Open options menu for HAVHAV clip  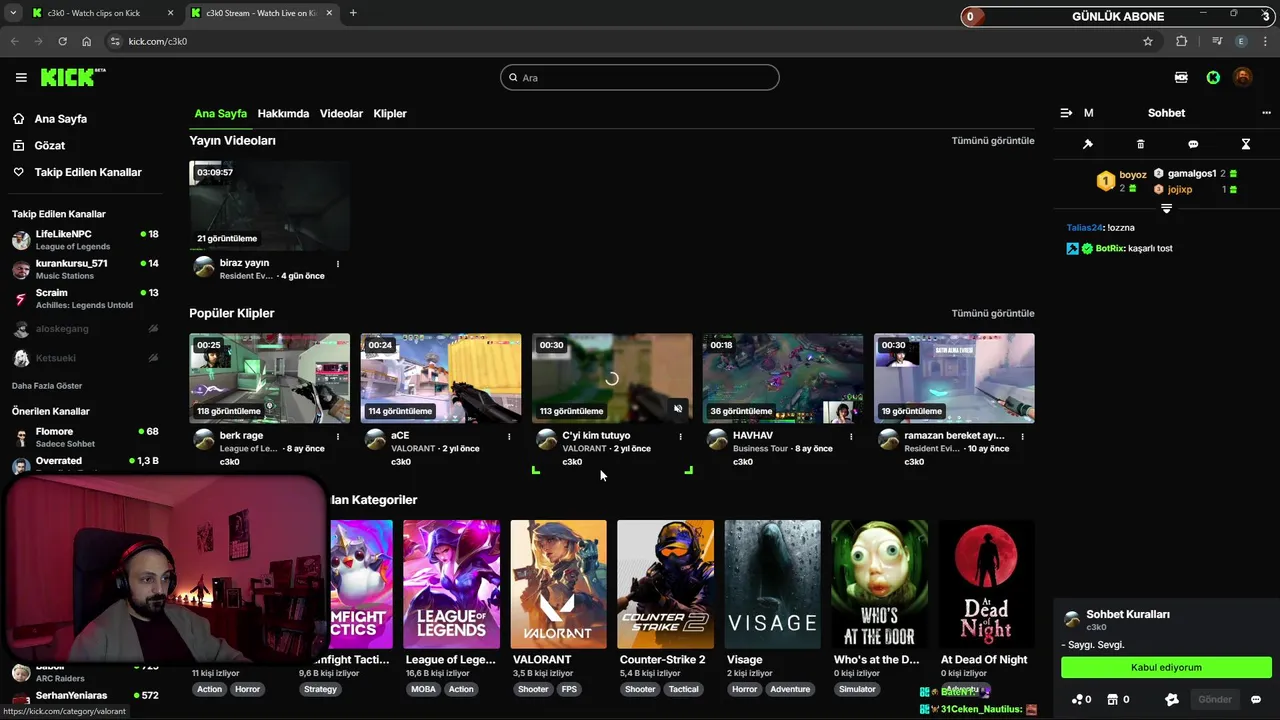851,436
